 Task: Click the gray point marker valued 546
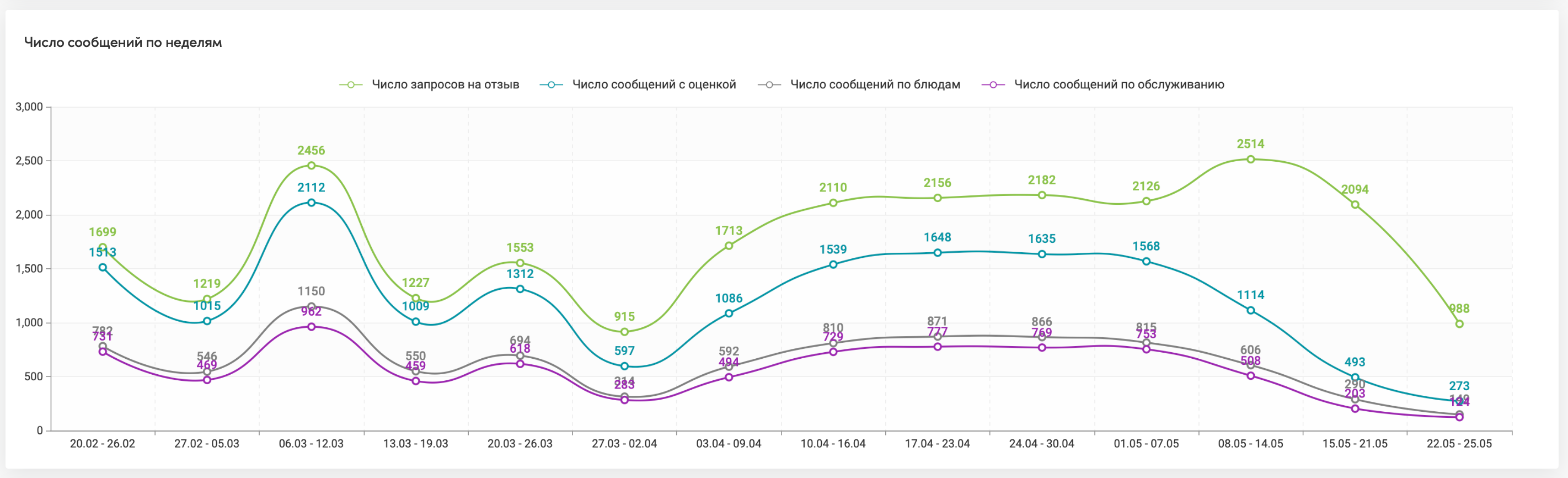point(207,372)
